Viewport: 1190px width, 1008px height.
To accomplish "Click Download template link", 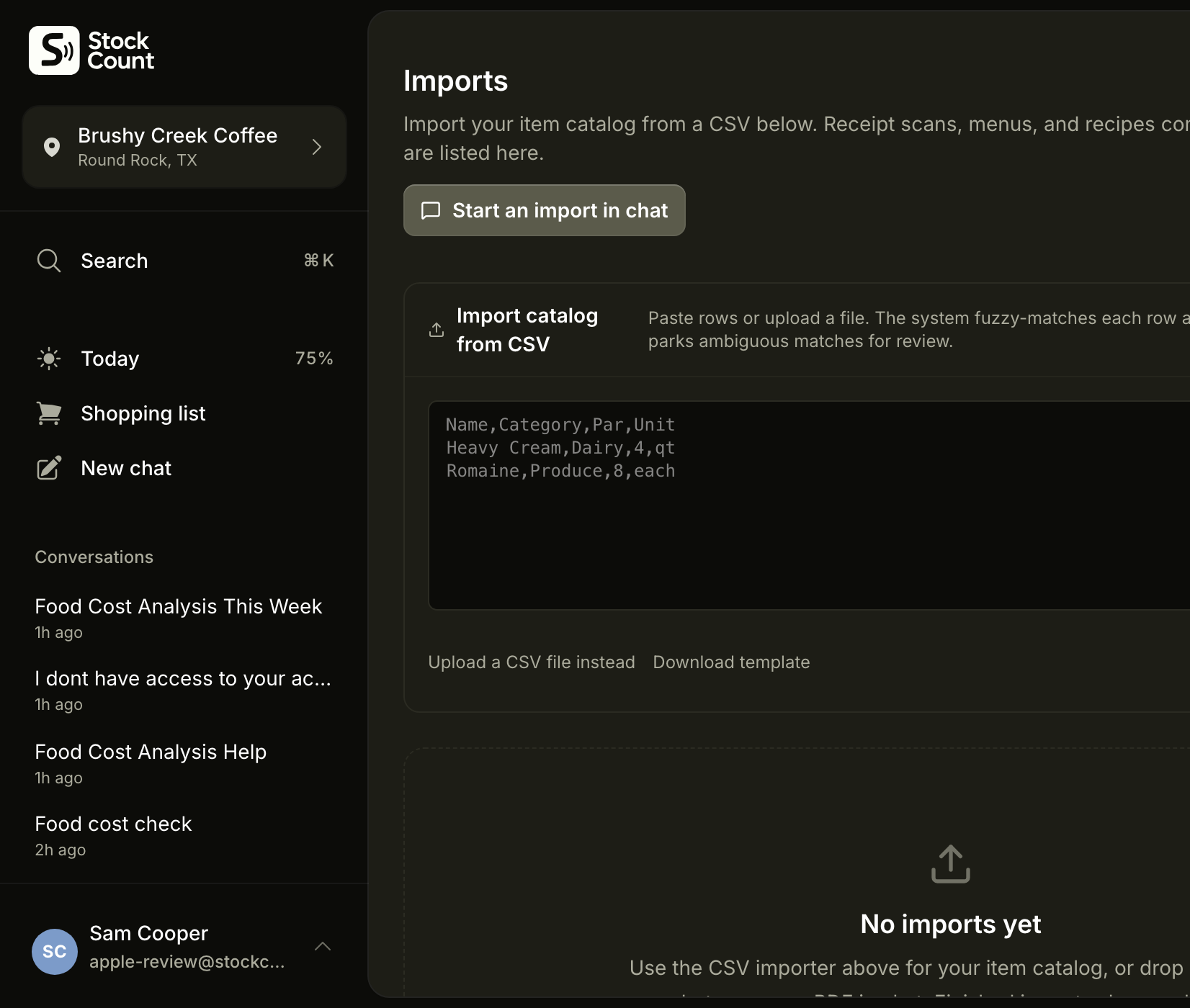I will [731, 662].
